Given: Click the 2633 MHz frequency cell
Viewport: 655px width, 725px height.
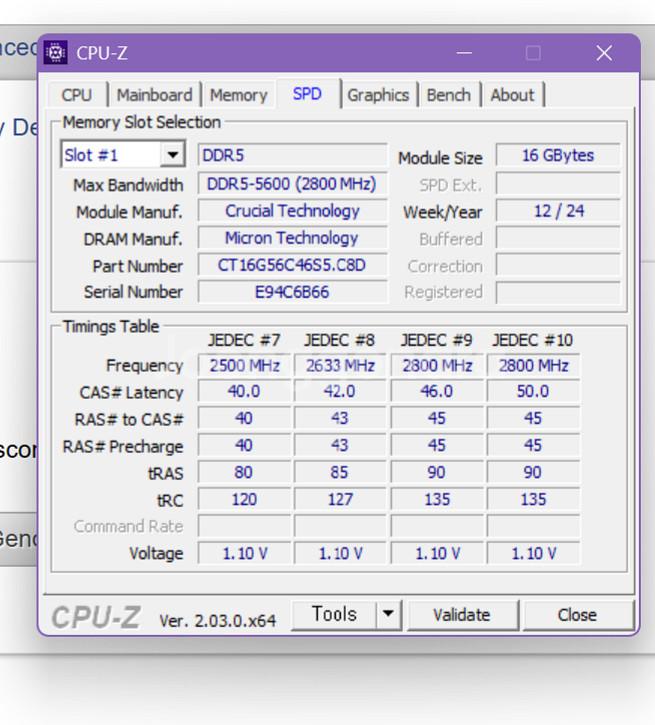Looking at the screenshot, I should coord(340,365).
